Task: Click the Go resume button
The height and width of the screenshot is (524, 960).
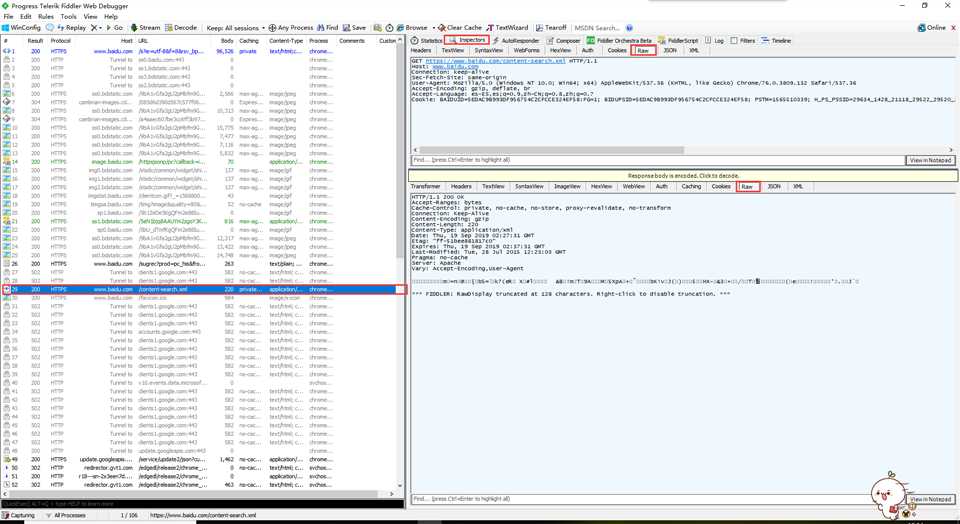Action: click(114, 28)
